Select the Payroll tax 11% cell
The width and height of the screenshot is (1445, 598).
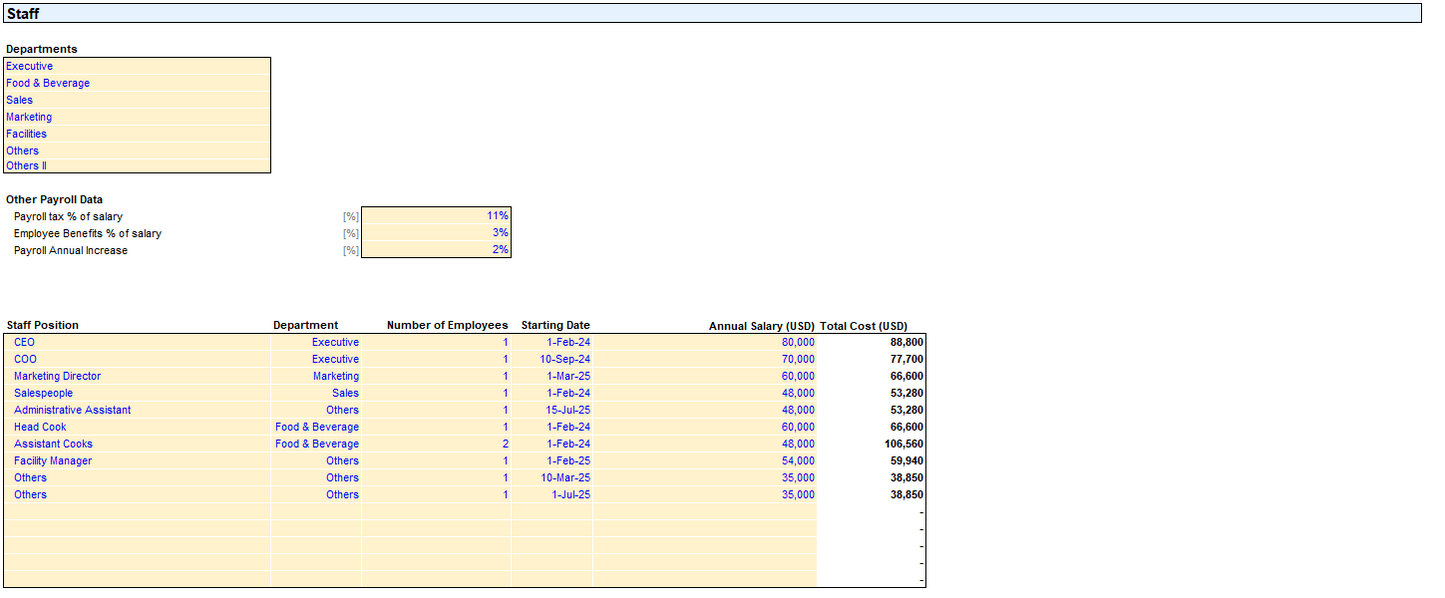436,216
